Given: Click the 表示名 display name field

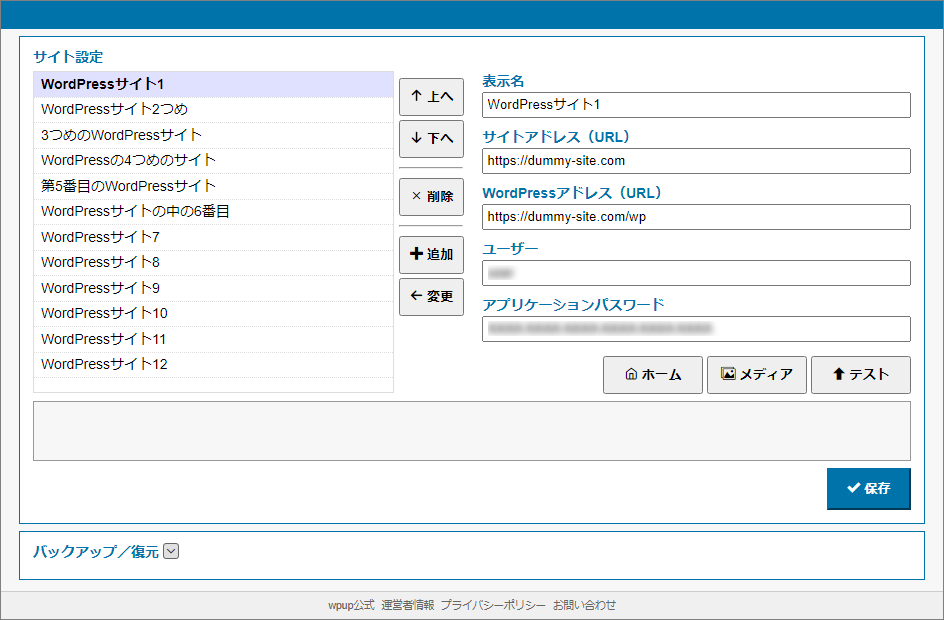Looking at the screenshot, I should click(x=696, y=105).
